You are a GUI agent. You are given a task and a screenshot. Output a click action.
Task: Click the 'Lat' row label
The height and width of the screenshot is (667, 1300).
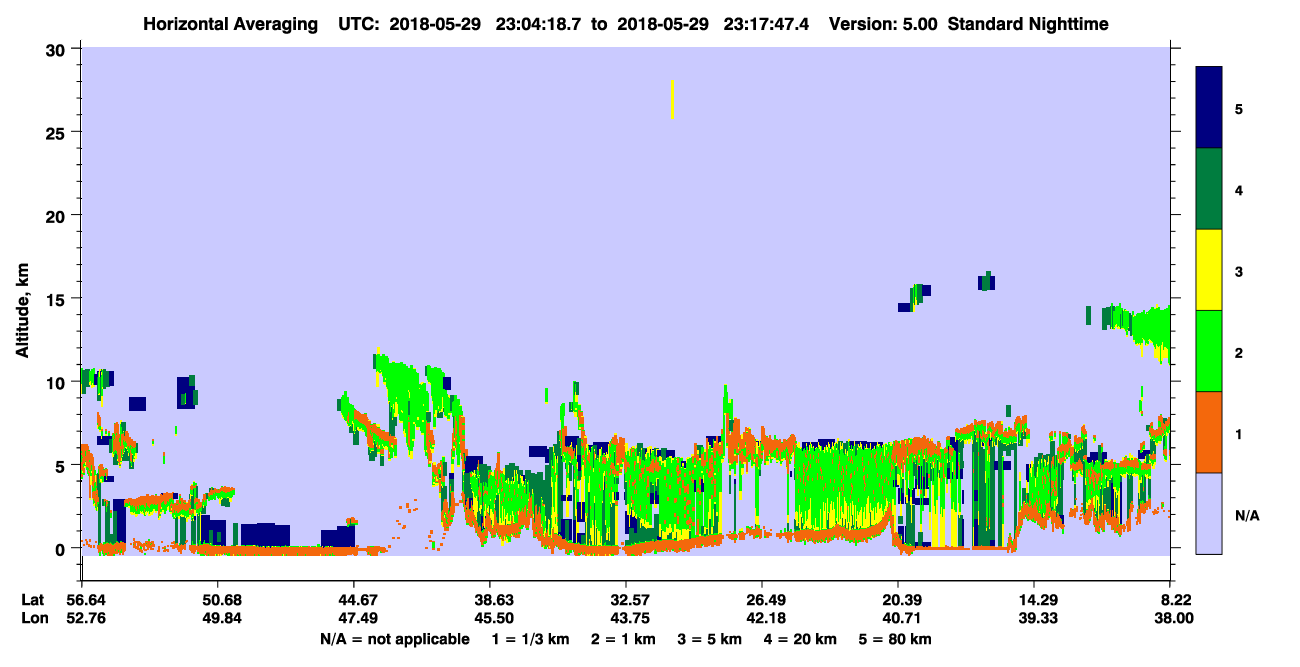coord(33,600)
